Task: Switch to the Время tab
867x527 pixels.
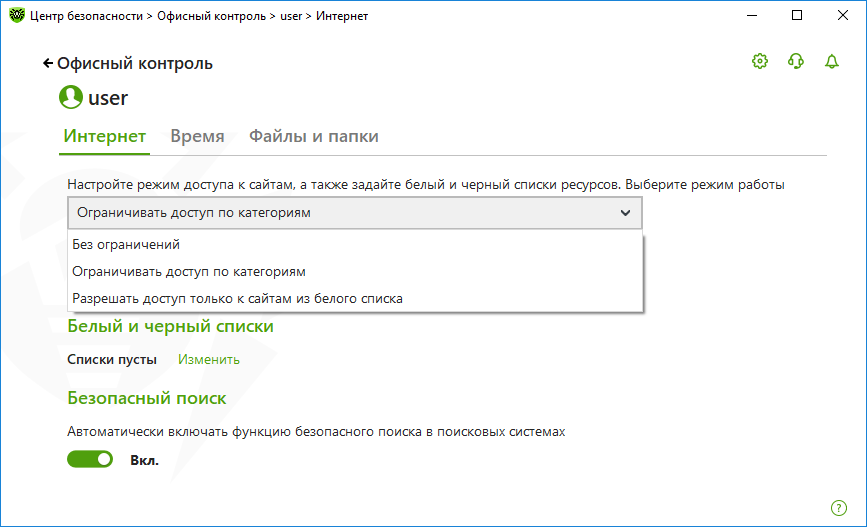Action: coord(197,136)
